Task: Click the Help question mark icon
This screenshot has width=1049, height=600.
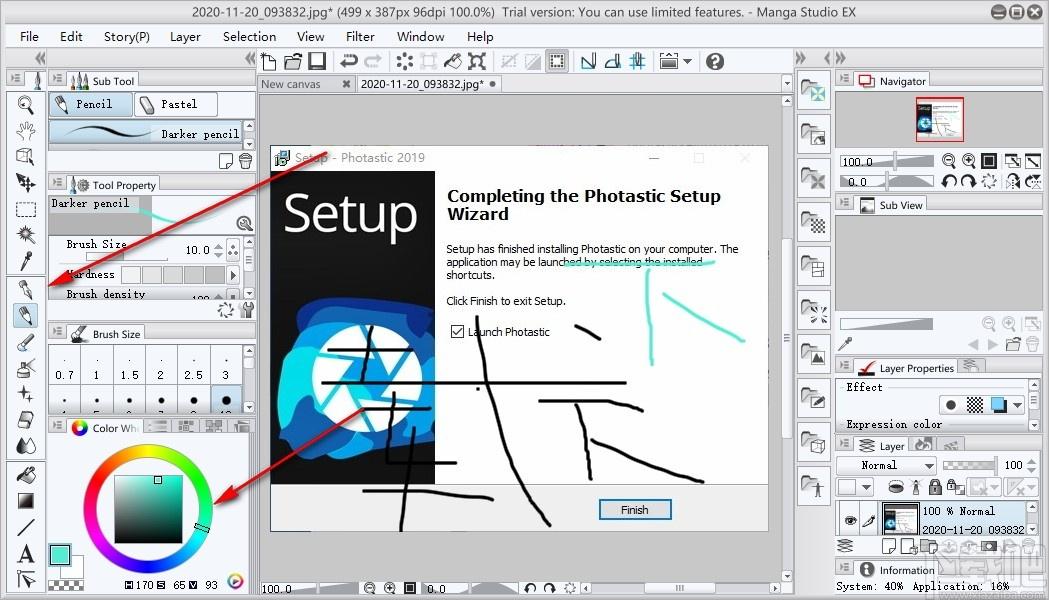Action: 714,62
